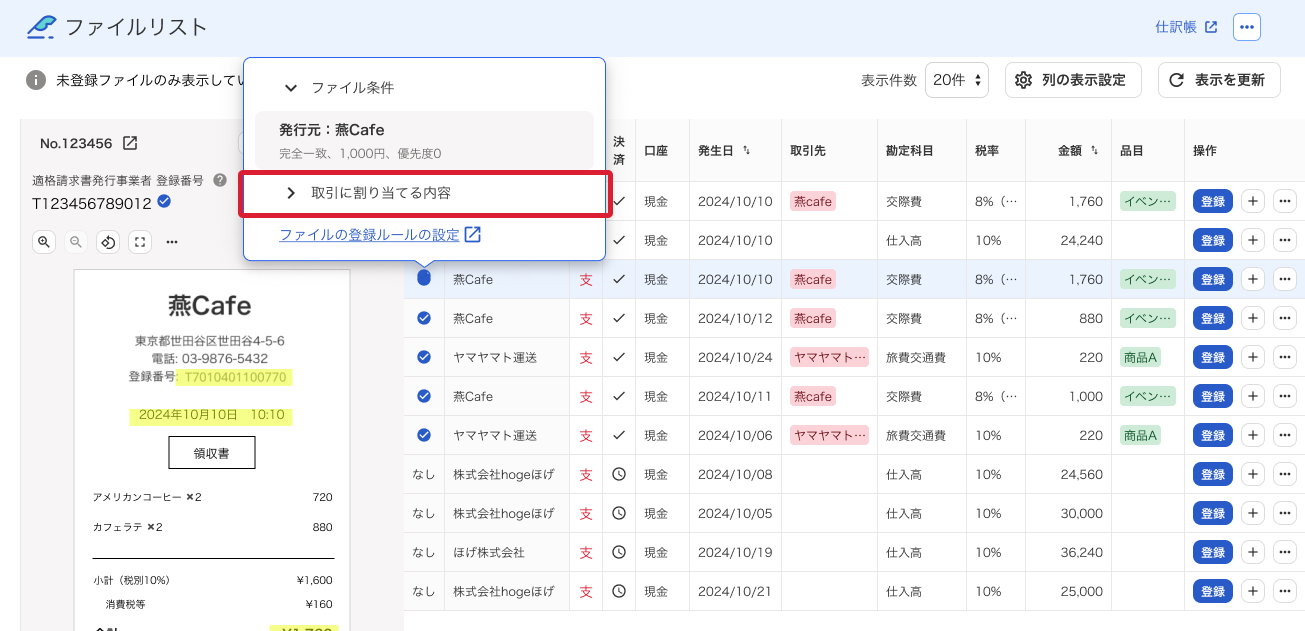Image resolution: width=1305 pixels, height=631 pixels.
Task: Click plus on the 2024/10/11 row
Action: point(1253,396)
